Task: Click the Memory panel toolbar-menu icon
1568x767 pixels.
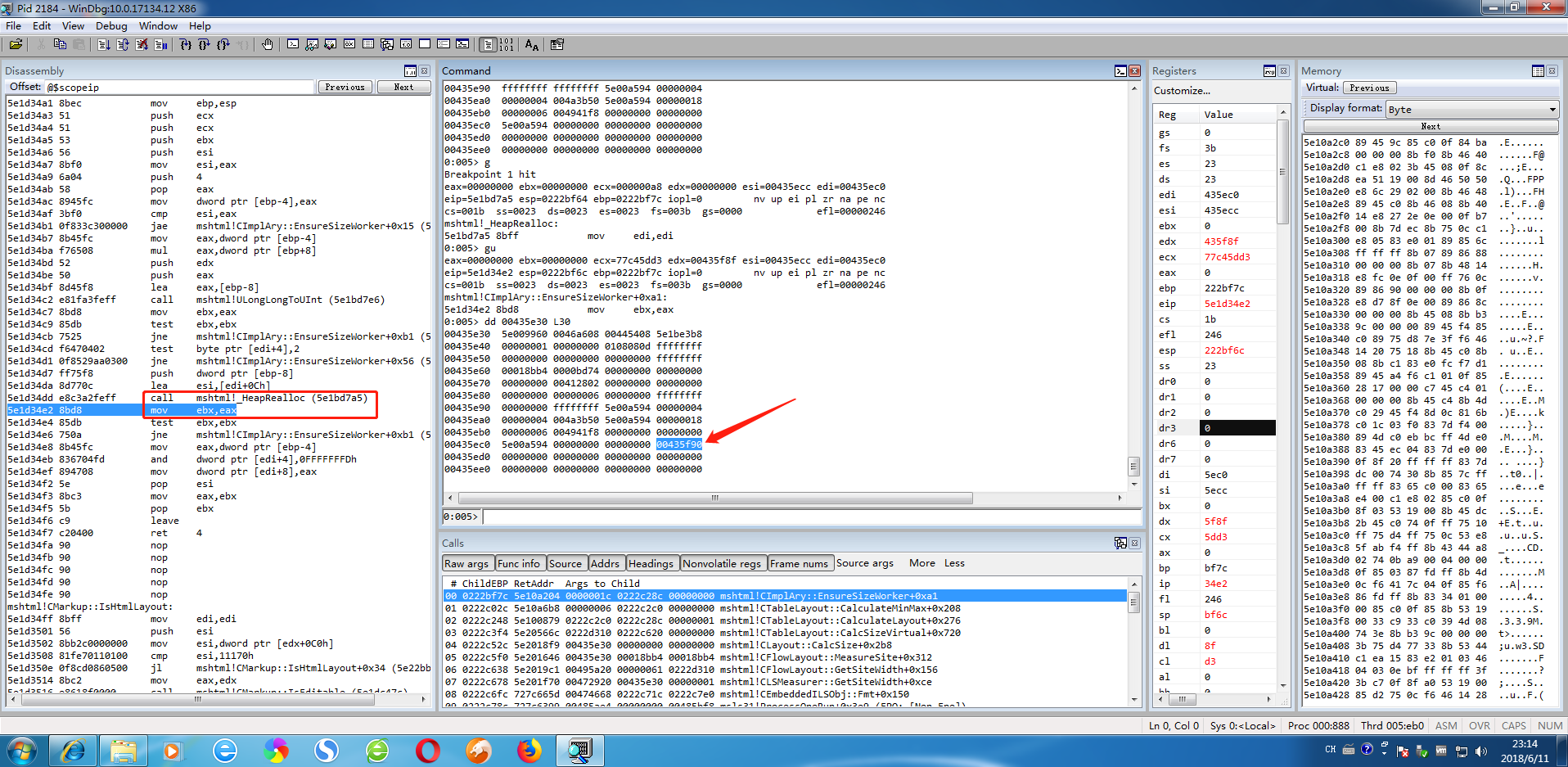Action: (x=1538, y=71)
